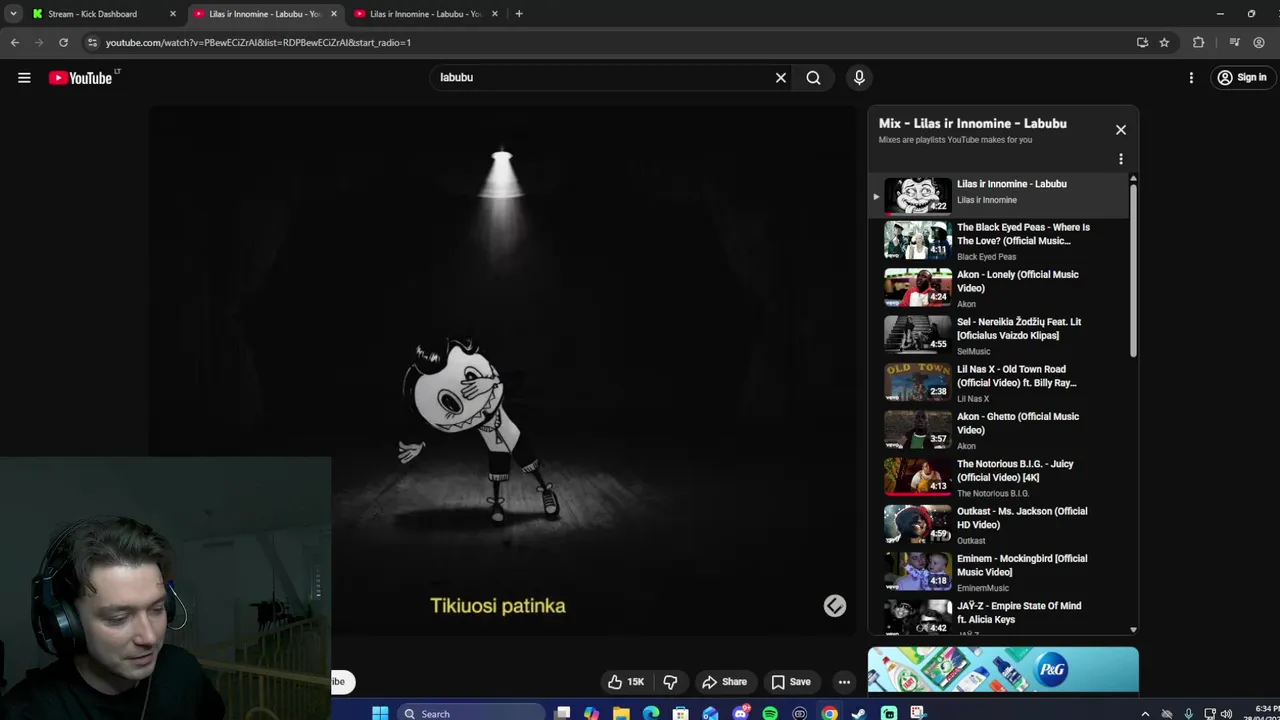Clear the labubu search query
The width and height of the screenshot is (1280, 720).
(781, 77)
